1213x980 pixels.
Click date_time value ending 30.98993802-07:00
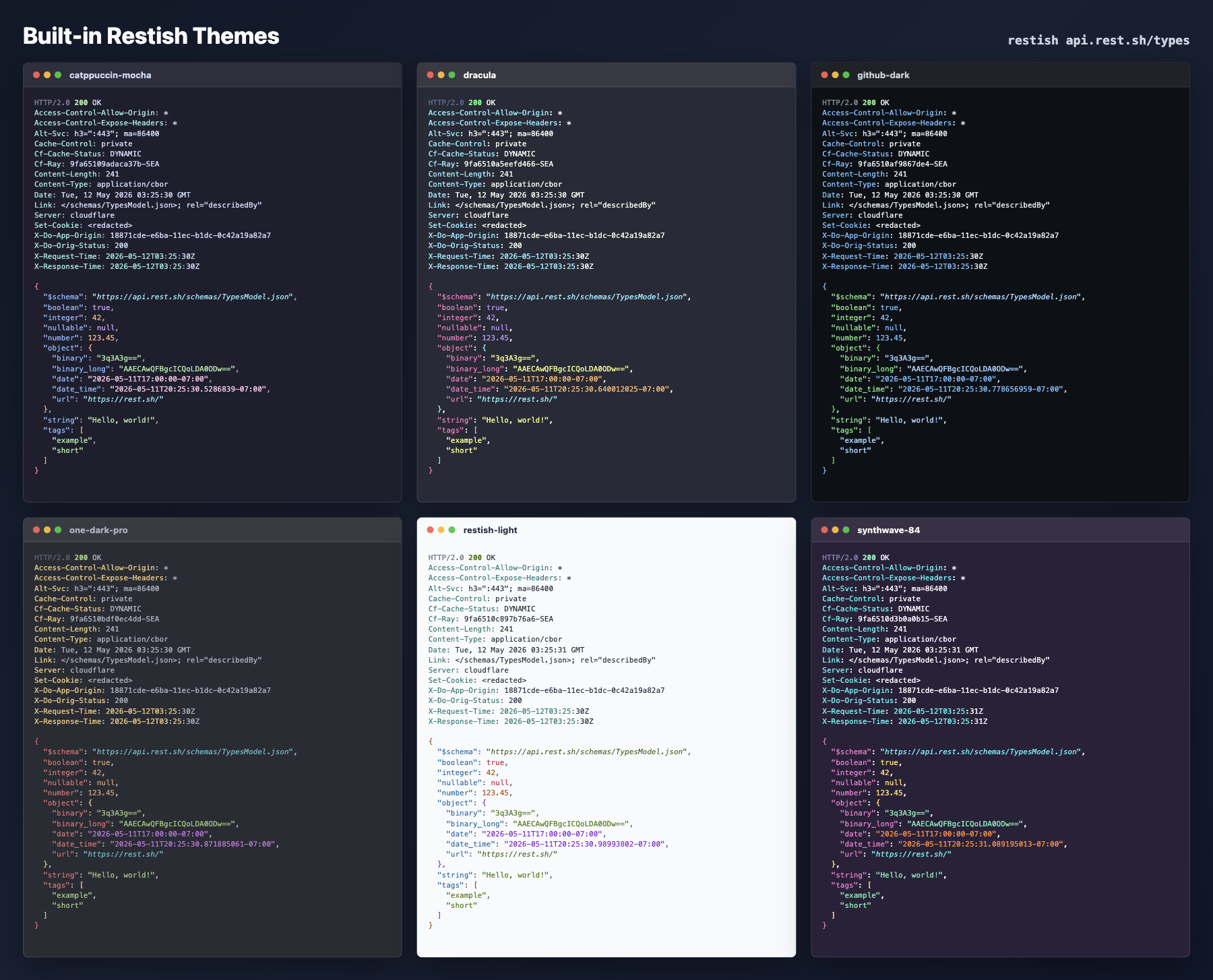coord(585,844)
